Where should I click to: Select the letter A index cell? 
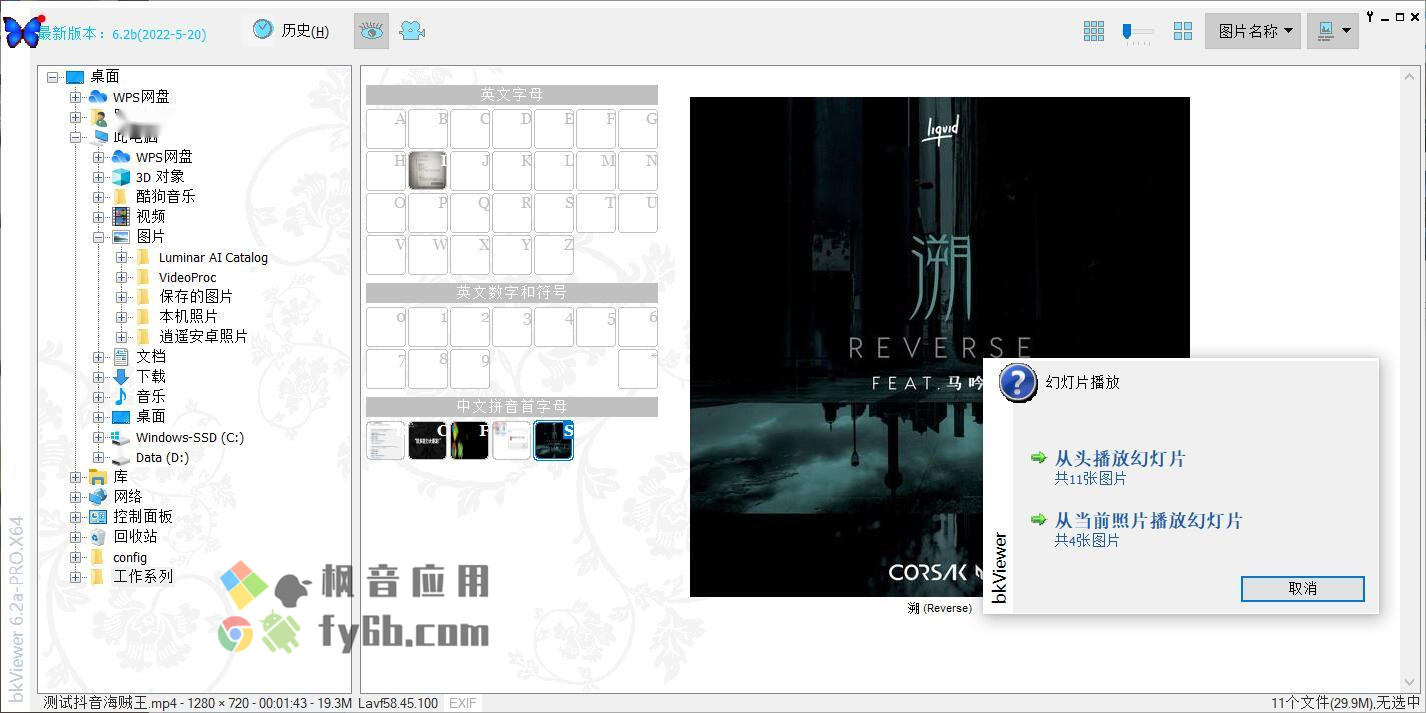coord(386,129)
